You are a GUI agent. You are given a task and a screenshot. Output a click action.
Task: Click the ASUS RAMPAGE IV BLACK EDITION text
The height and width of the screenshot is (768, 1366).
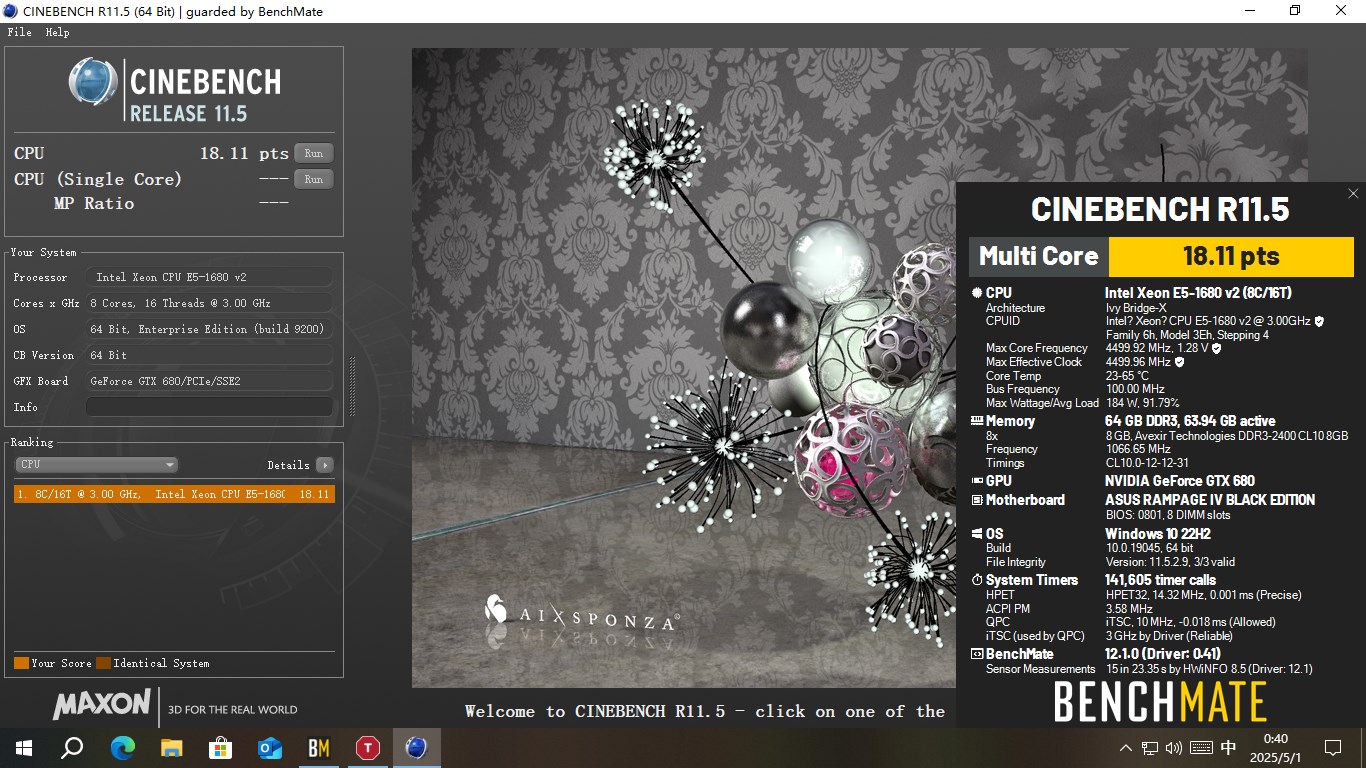tap(1210, 500)
